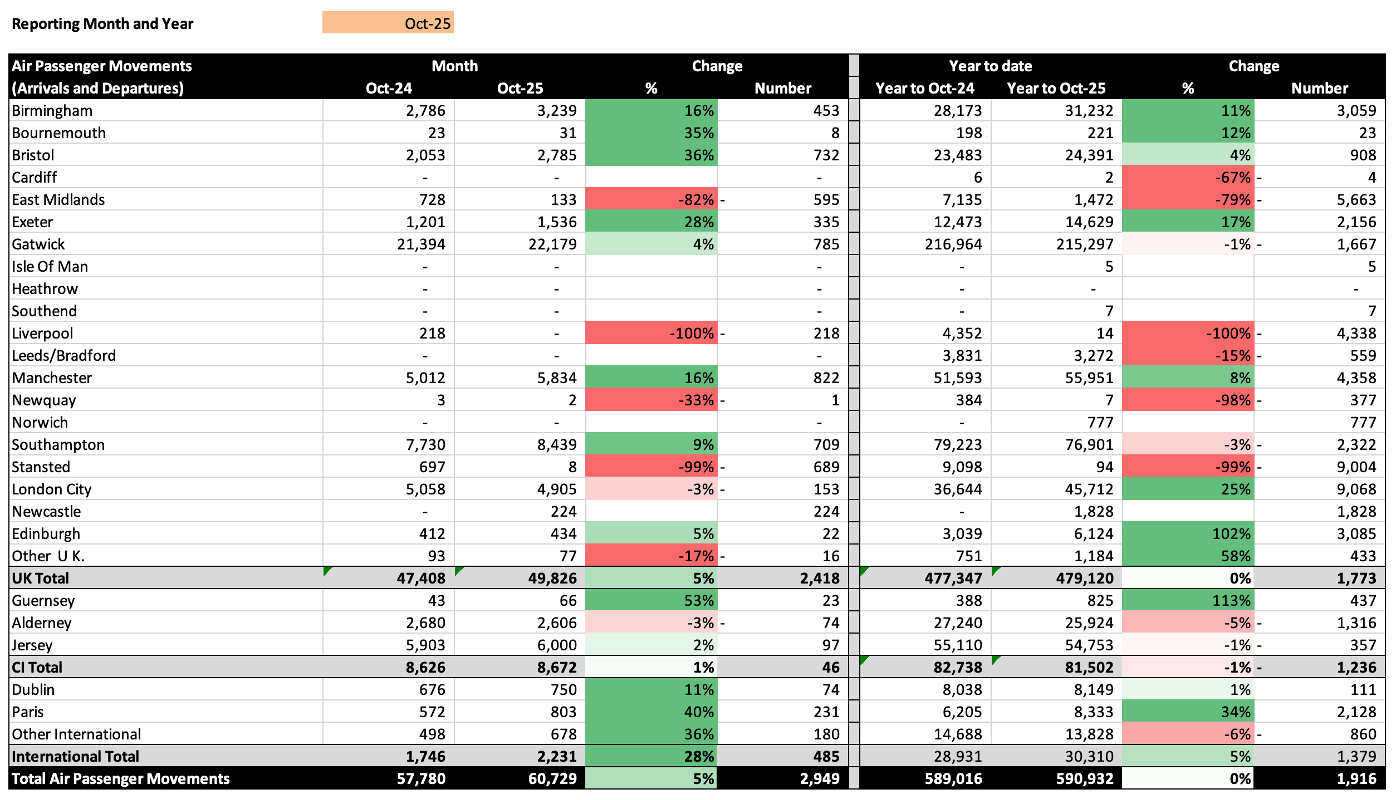Click the Total Air Passenger Movements label

tap(121, 778)
